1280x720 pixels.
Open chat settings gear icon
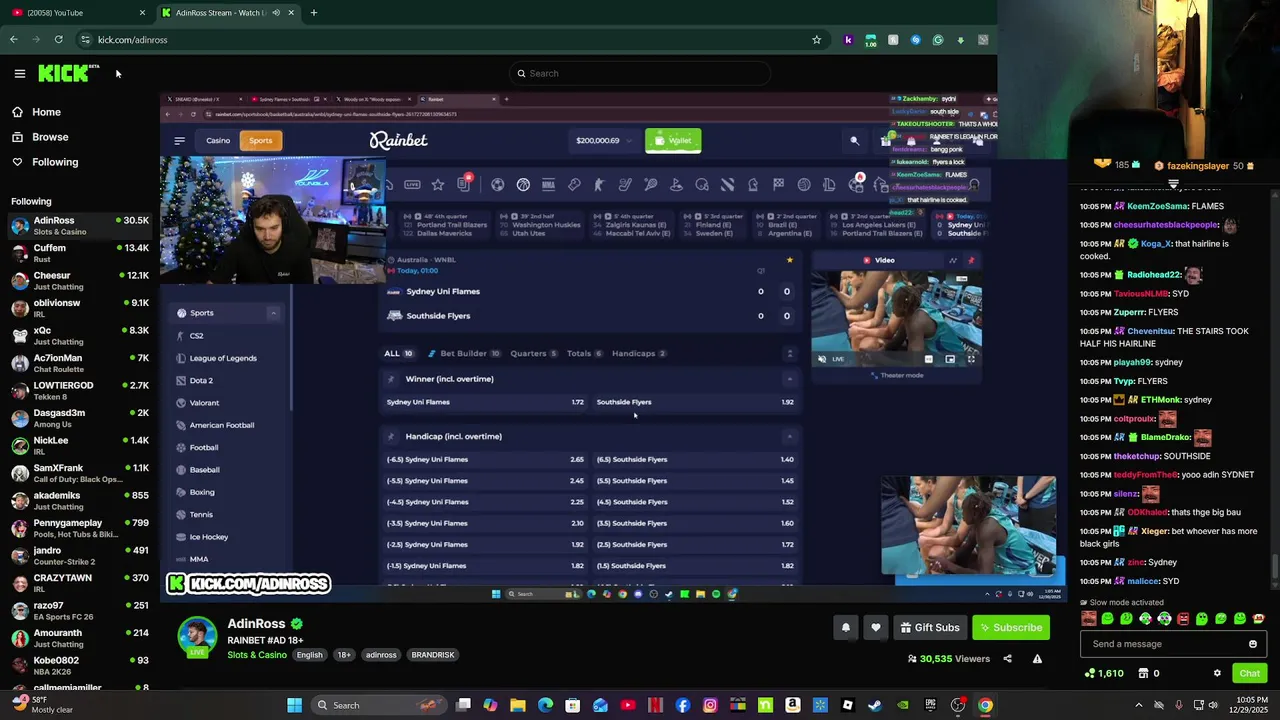(1217, 674)
